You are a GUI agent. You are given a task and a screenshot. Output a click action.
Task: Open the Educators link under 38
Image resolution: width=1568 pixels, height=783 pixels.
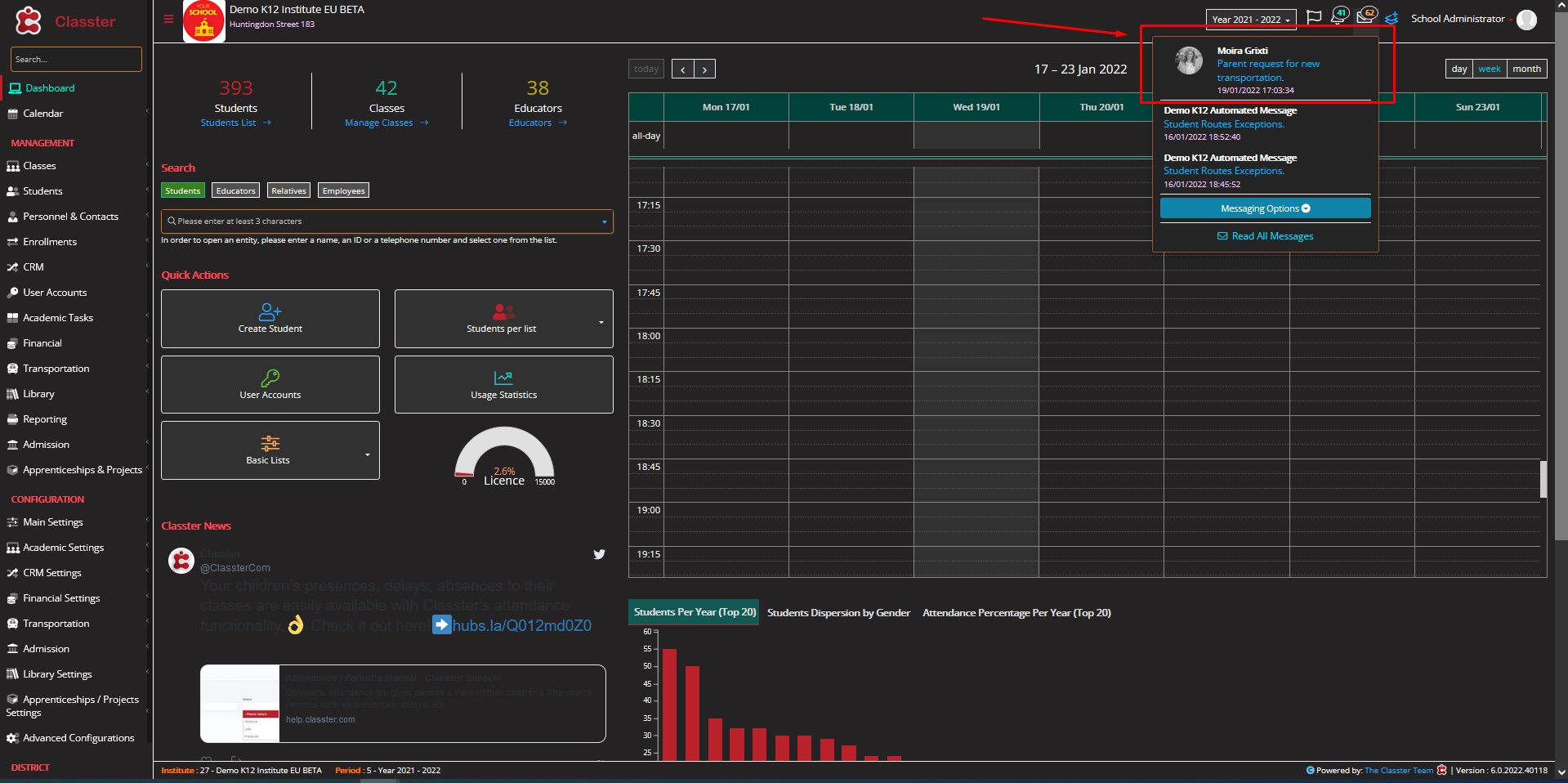538,123
